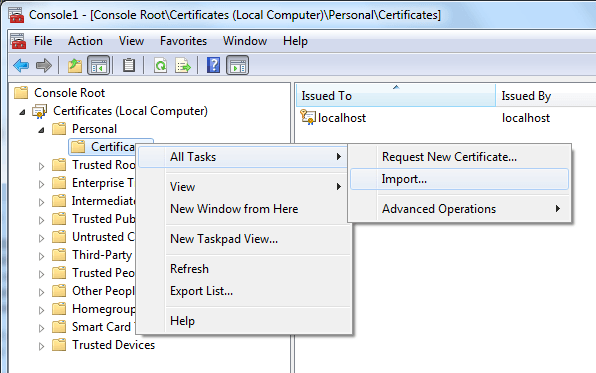Click the blue Help question-mark toolbar icon
Screen dimensions: 596x373
tap(213, 65)
